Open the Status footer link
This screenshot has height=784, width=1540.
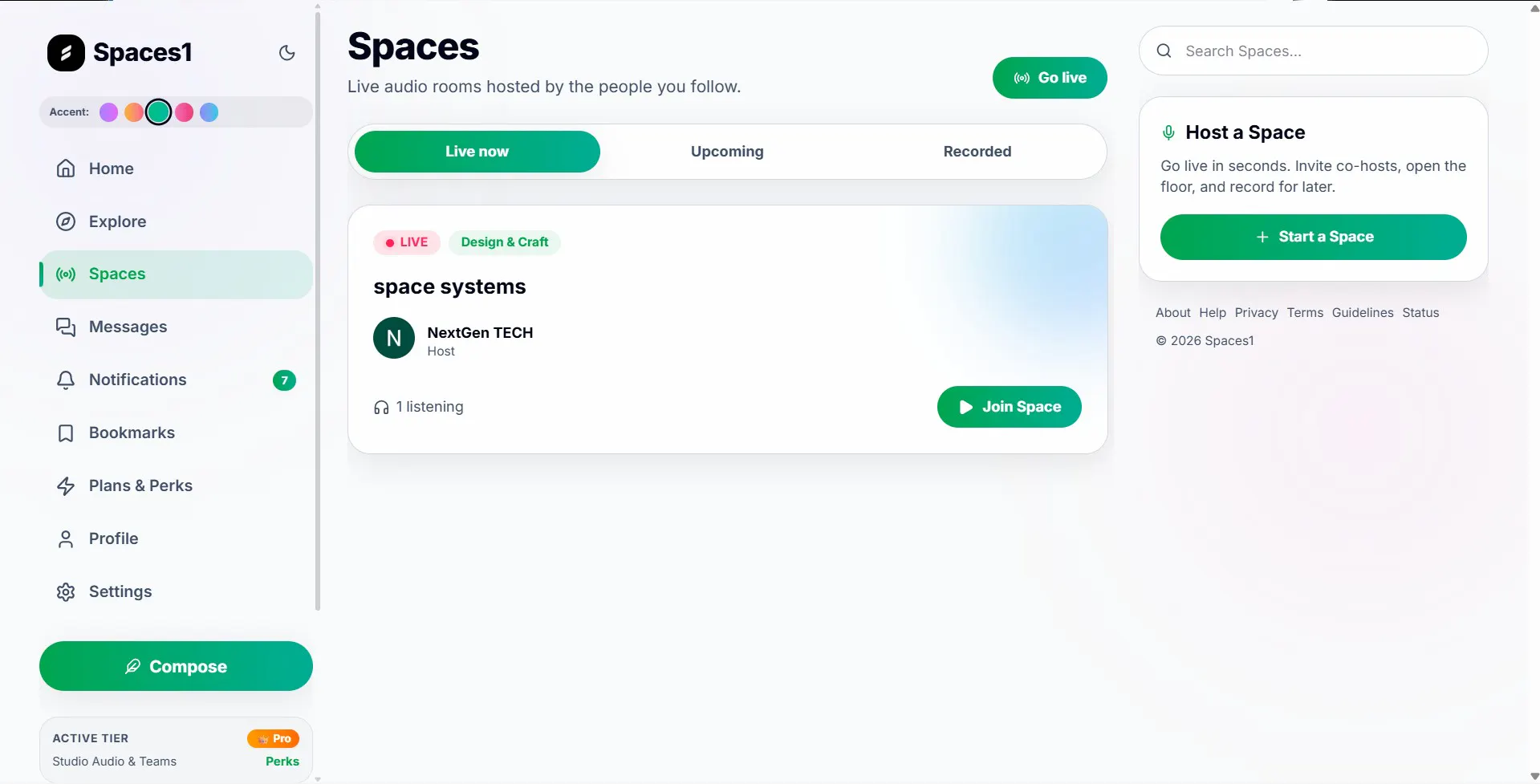point(1420,313)
